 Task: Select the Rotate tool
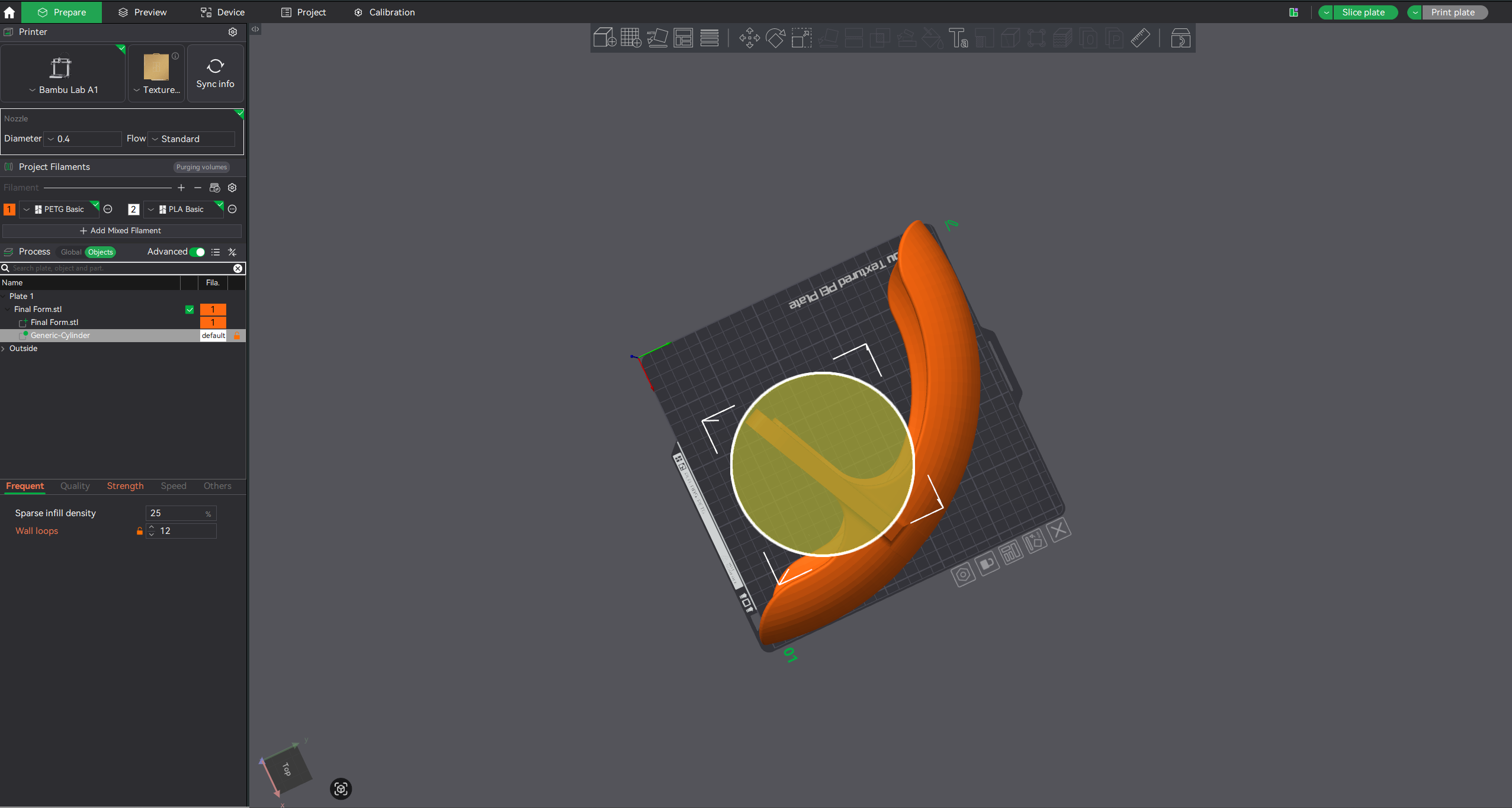point(775,38)
